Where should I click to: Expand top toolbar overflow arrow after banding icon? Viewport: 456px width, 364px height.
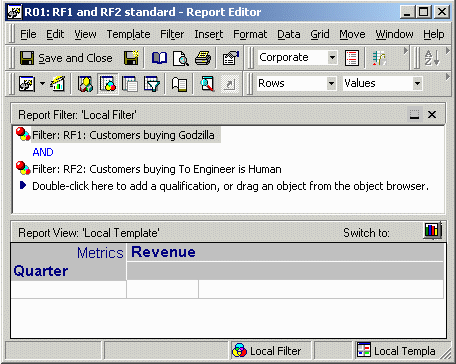pyautogui.click(x=406, y=51)
